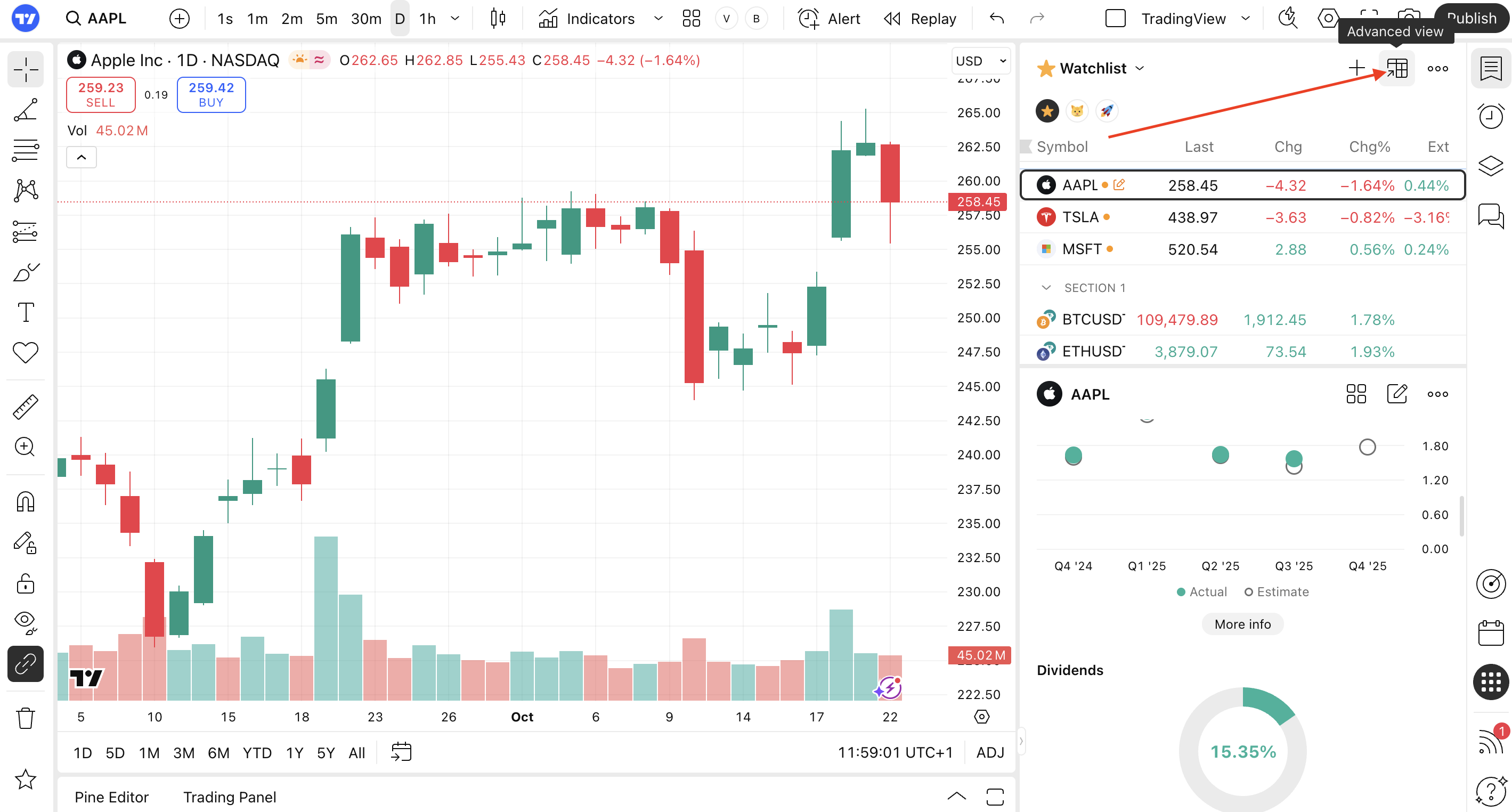Click the trash remove objects icon
The image size is (1512, 812).
pyautogui.click(x=25, y=718)
